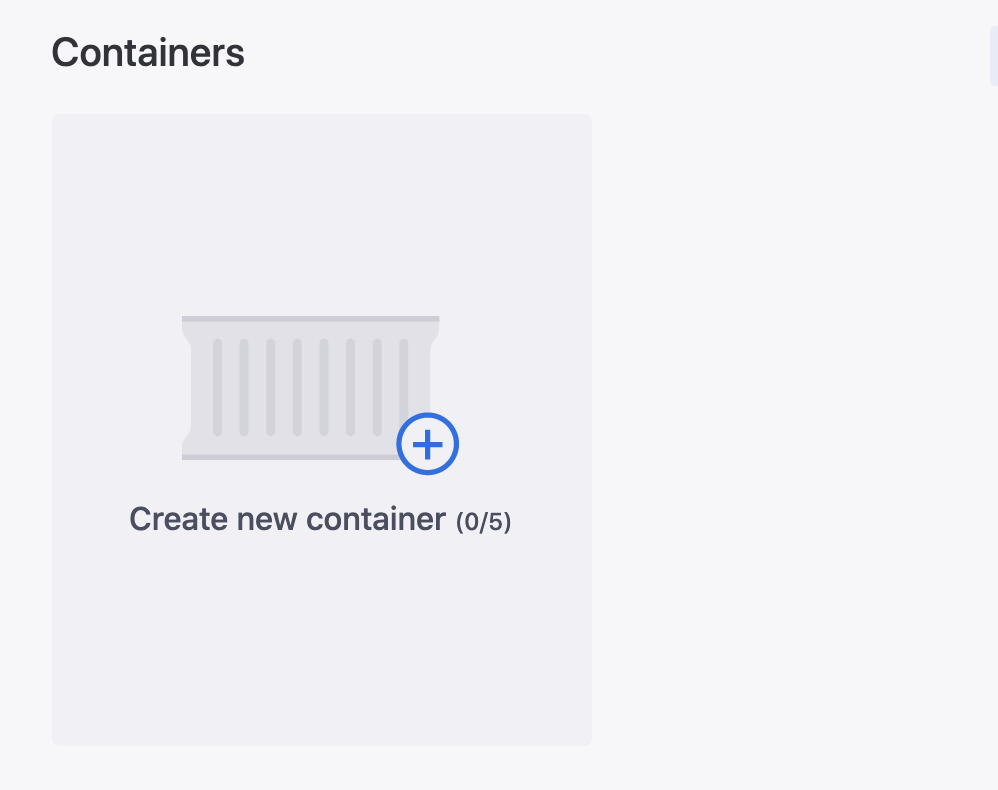Click the top rail of the container icon
Screen dimensions: 998x790
pos(310,319)
